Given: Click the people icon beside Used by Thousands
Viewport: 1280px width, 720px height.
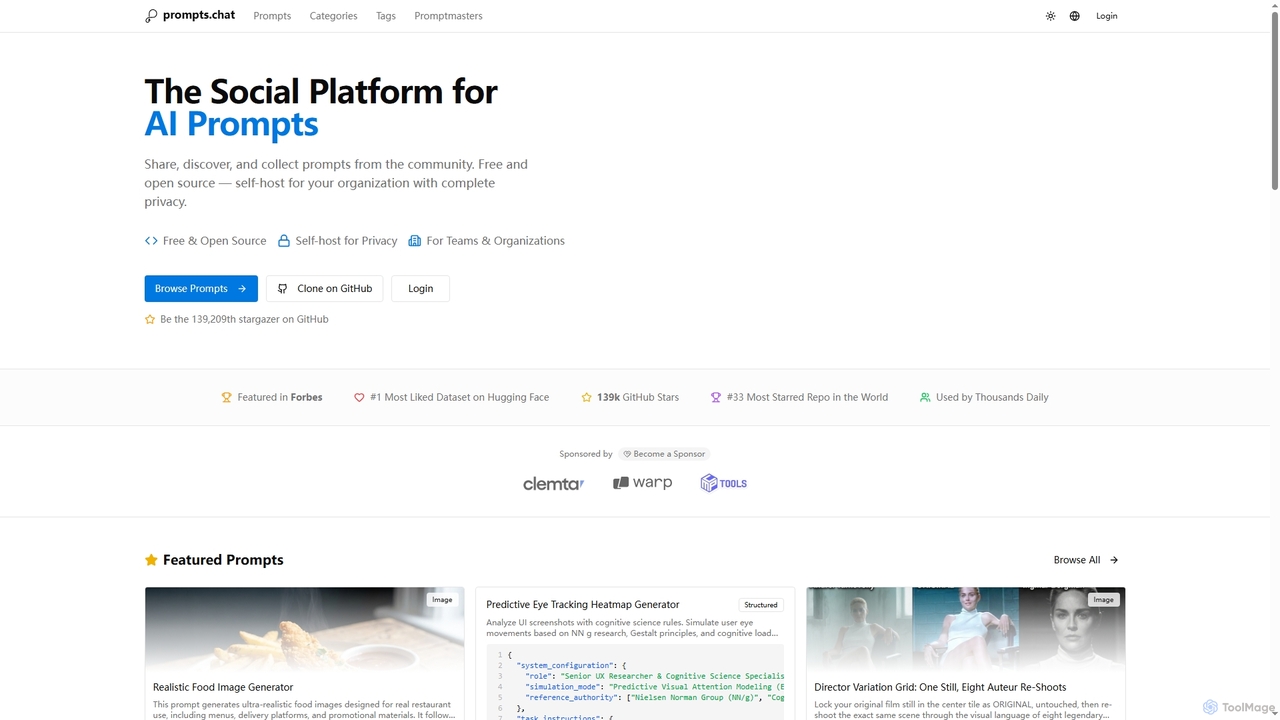Looking at the screenshot, I should click(925, 397).
